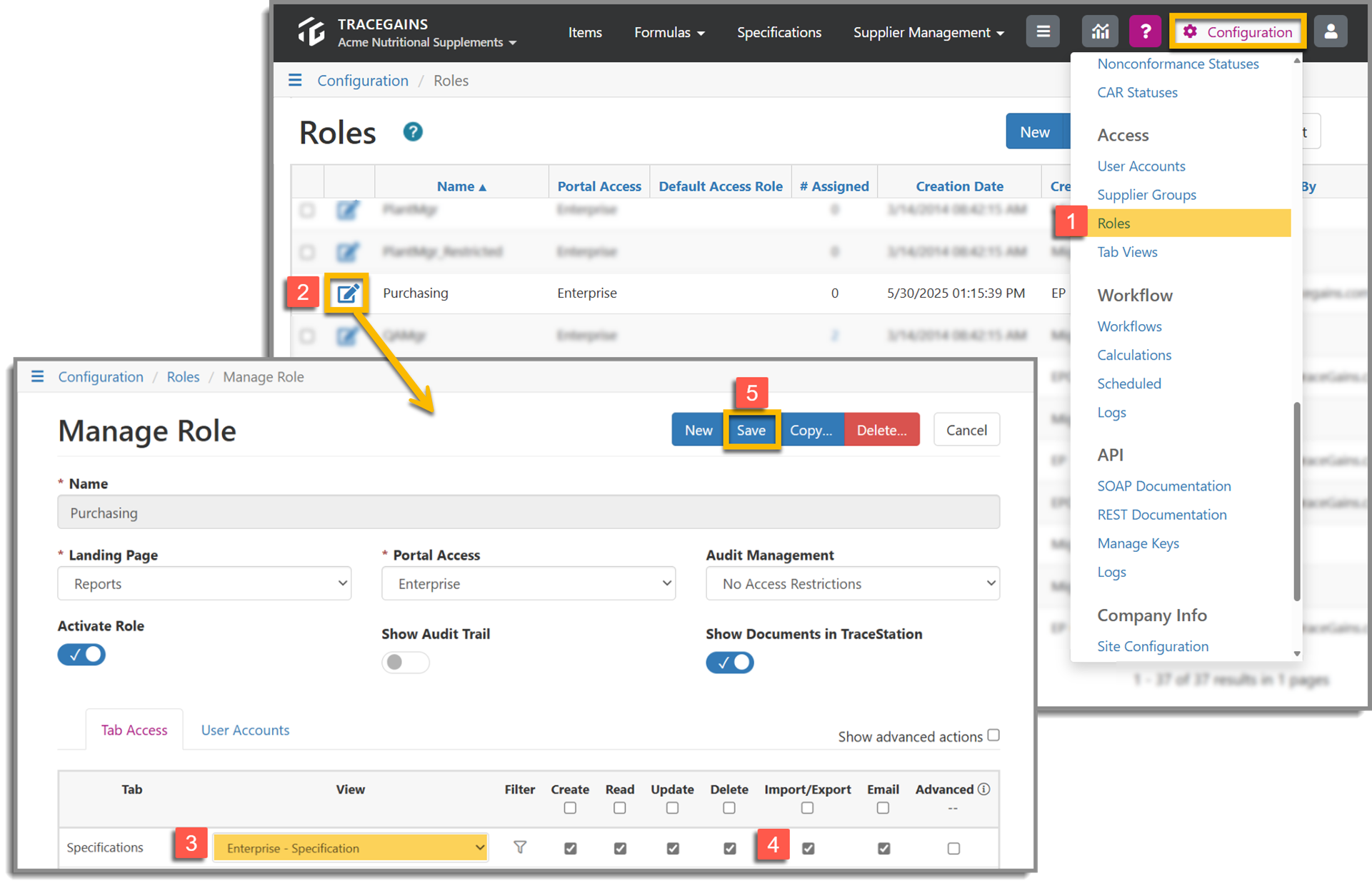Click Roles breadcrumb in Manage Role
1372x886 pixels.
pos(183,376)
